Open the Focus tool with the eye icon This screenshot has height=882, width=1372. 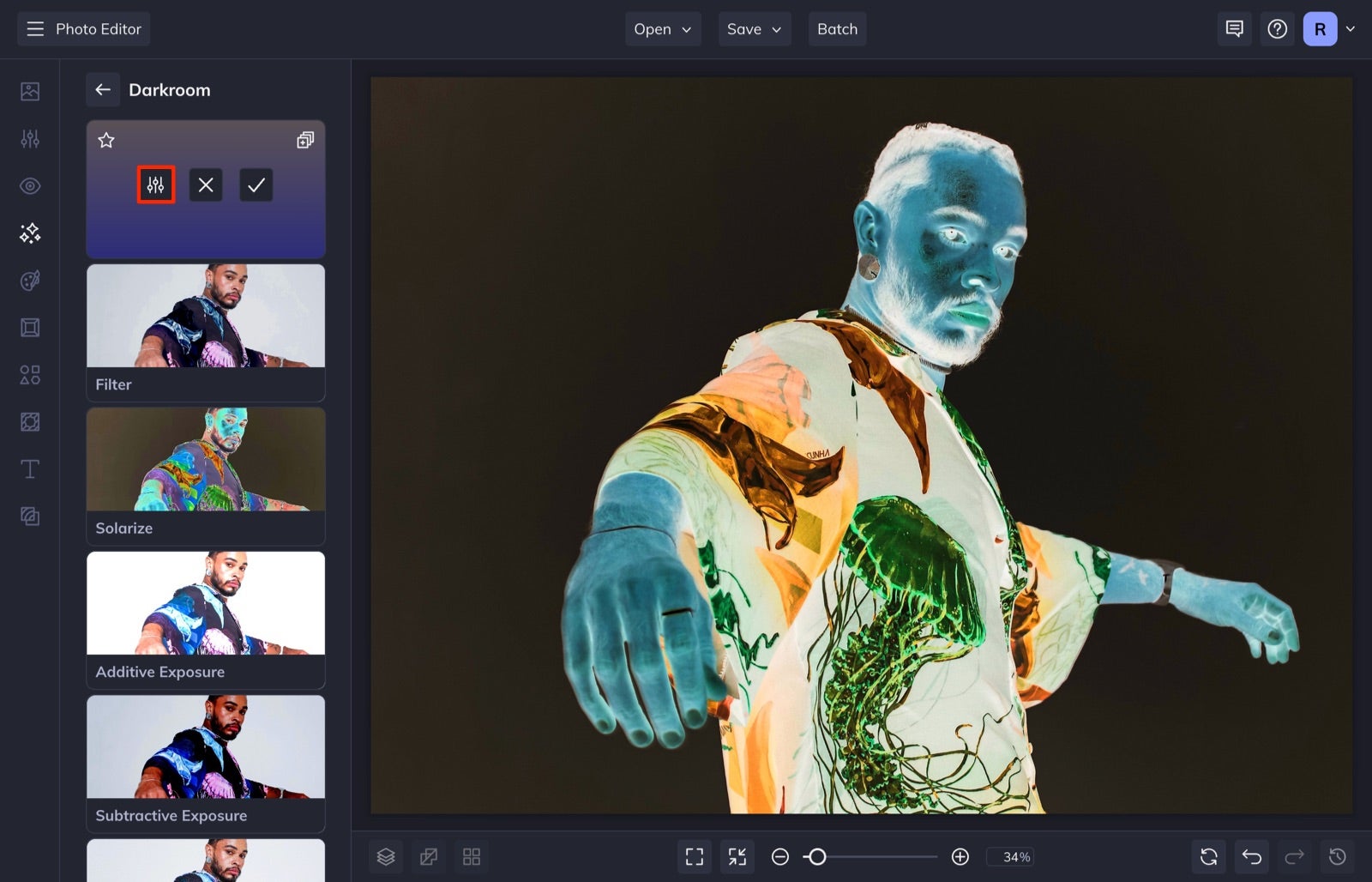[x=29, y=185]
